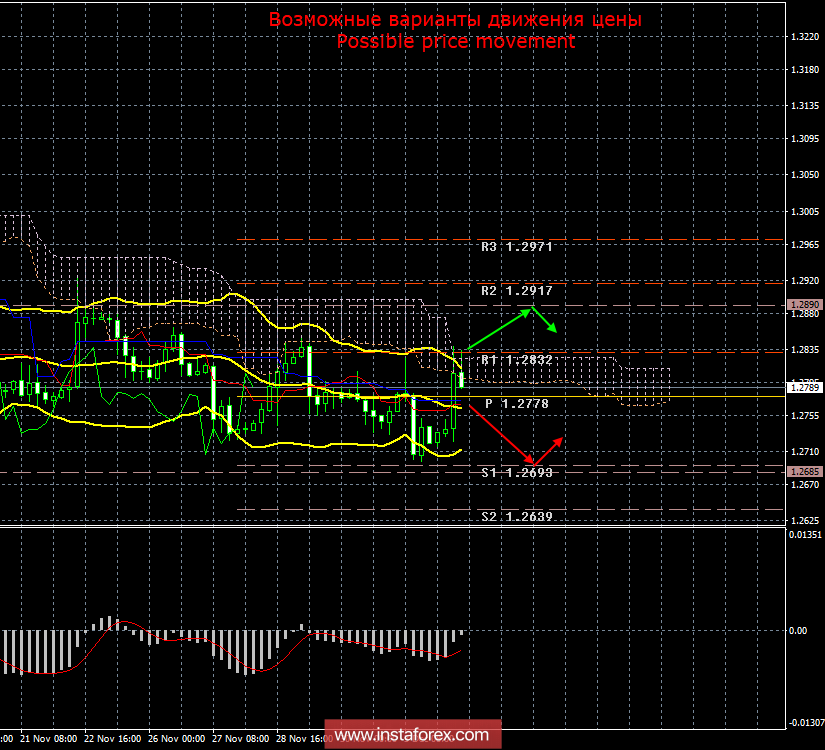Image resolution: width=825 pixels, height=750 pixels.
Task: Click the 1.3180 price axis value
Action: point(805,69)
